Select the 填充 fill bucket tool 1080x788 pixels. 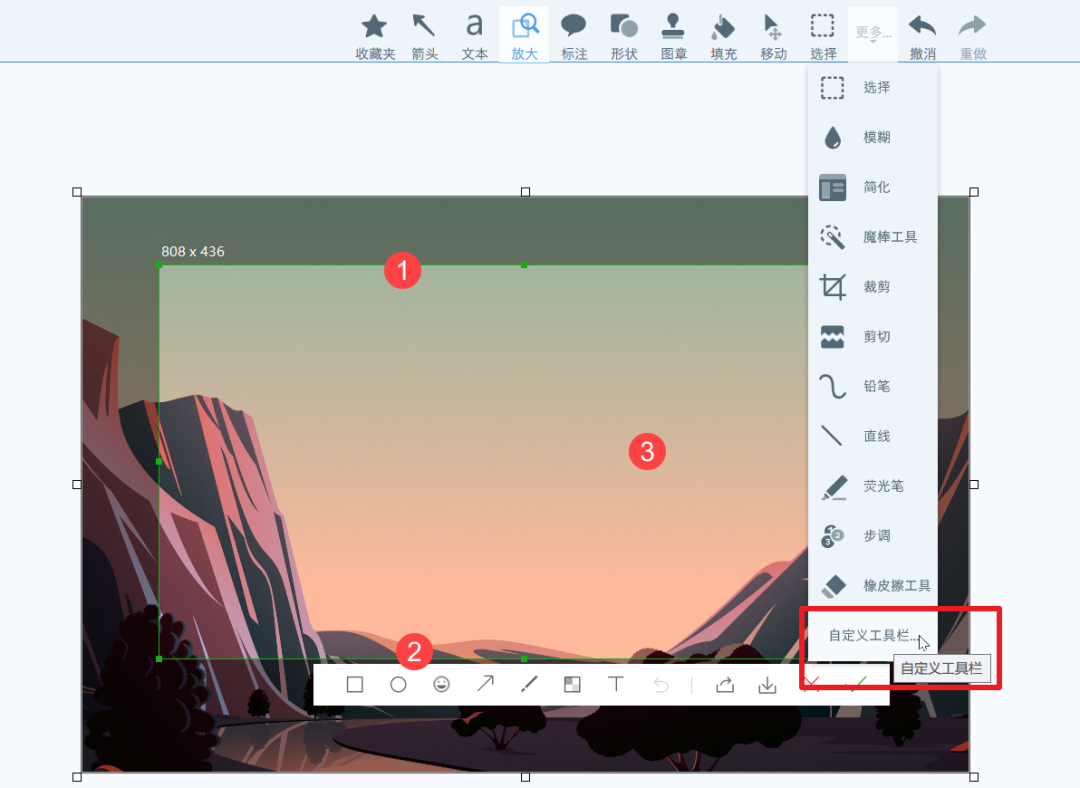point(724,36)
